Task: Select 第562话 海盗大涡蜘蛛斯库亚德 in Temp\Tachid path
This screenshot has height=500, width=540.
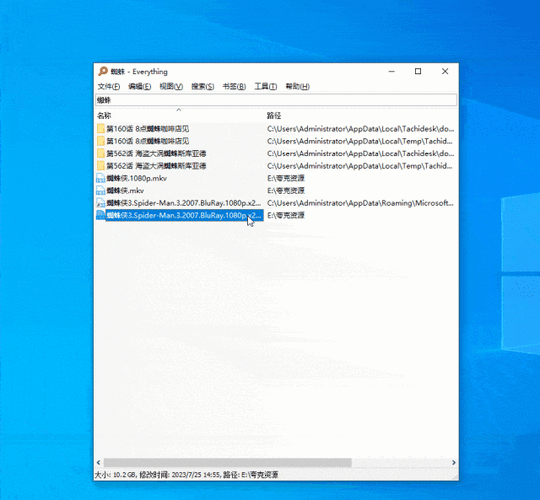Action: click(156, 166)
